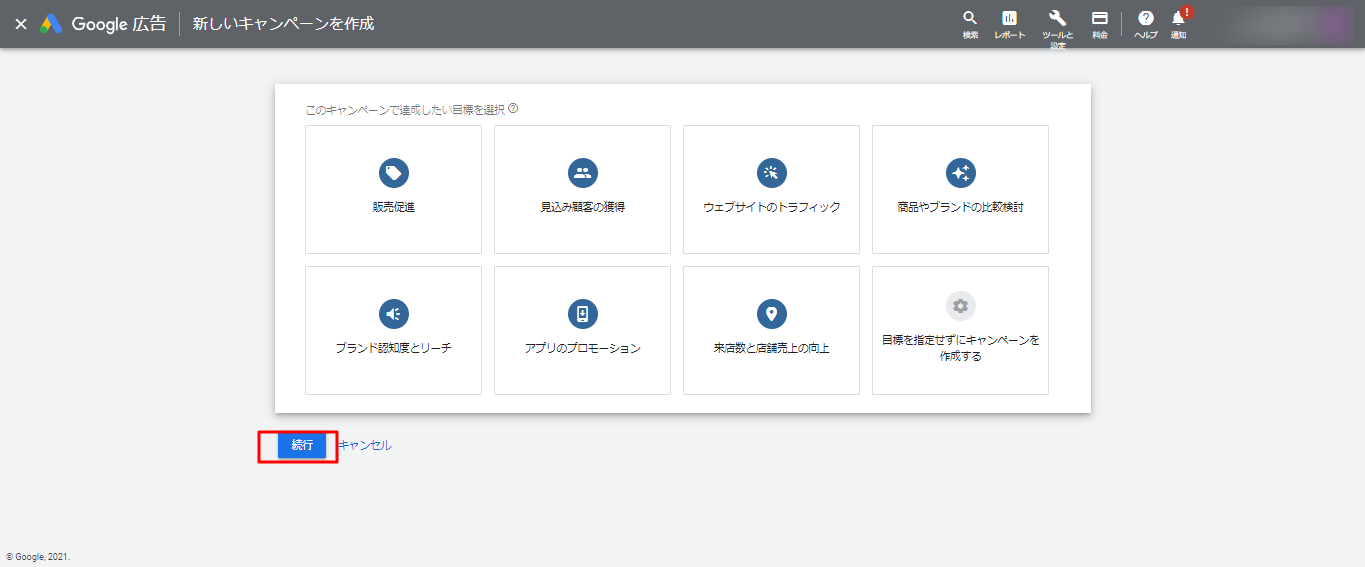The image size is (1365, 567).
Task: Click the help question mark beside goal heading
Action: coord(513,108)
